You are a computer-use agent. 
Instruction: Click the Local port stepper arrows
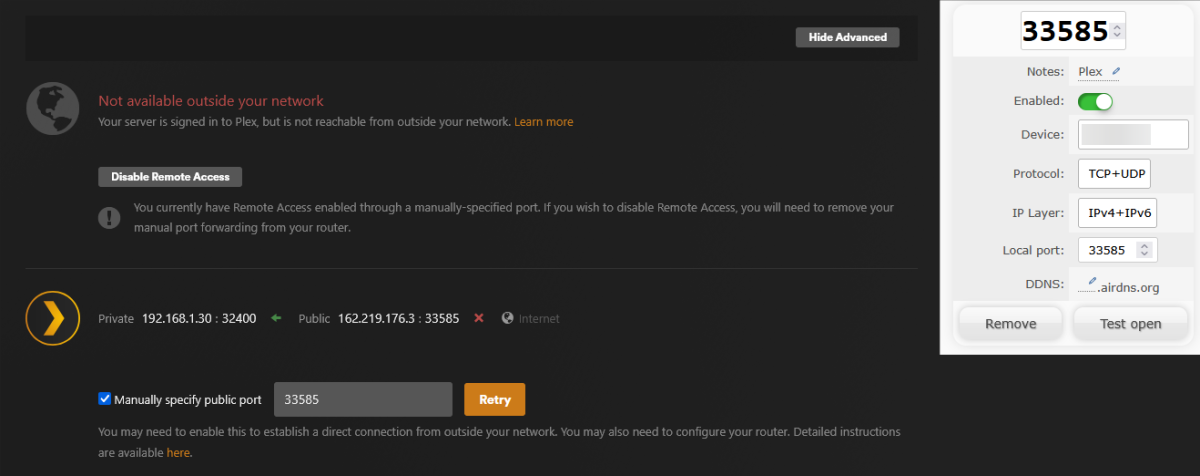point(1146,250)
